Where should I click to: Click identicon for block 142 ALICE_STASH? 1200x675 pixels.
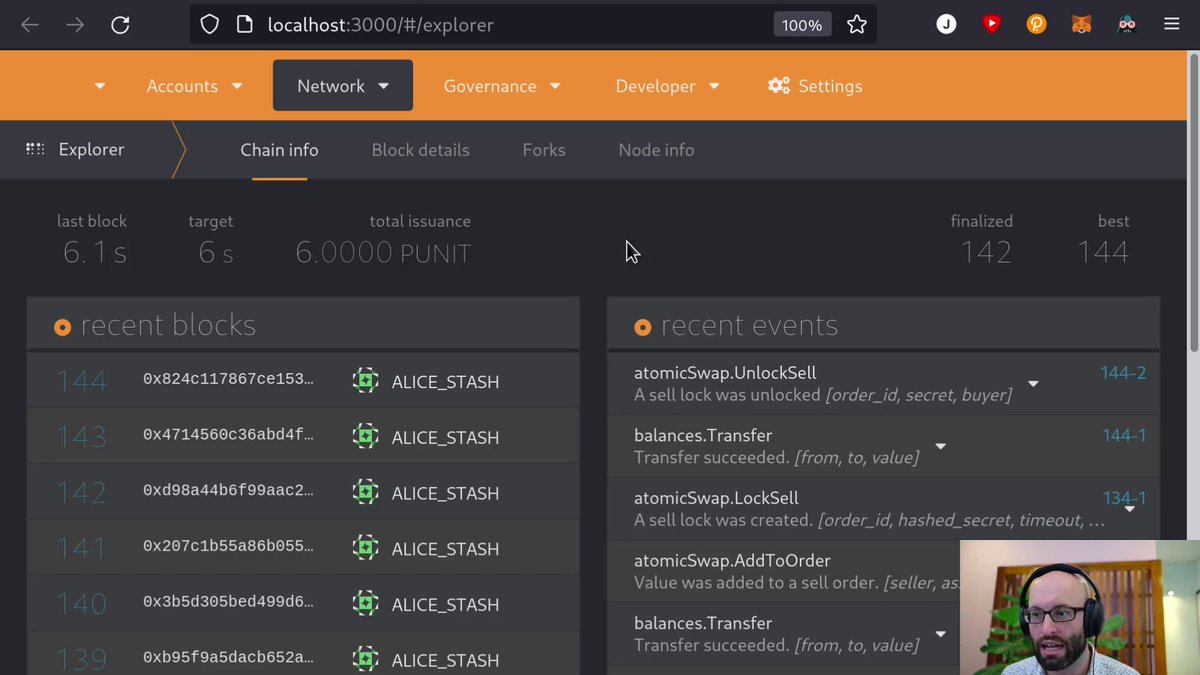click(365, 493)
